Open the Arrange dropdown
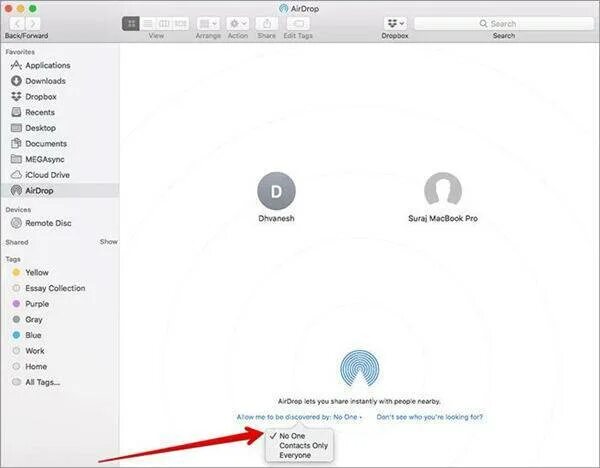 (x=208, y=24)
